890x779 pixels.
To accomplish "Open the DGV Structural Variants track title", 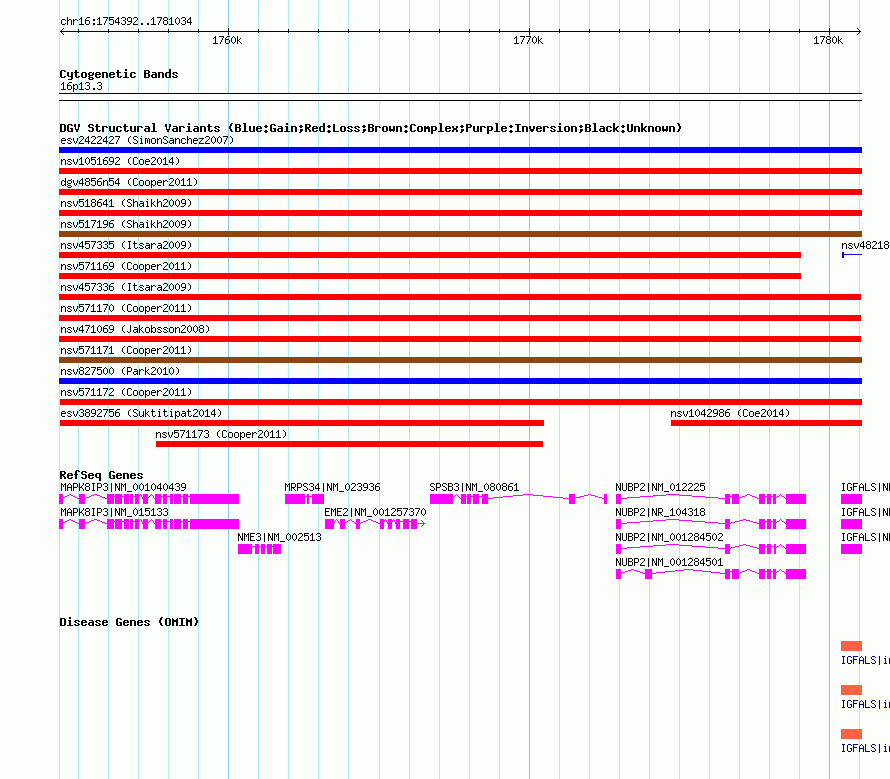I will point(371,128).
